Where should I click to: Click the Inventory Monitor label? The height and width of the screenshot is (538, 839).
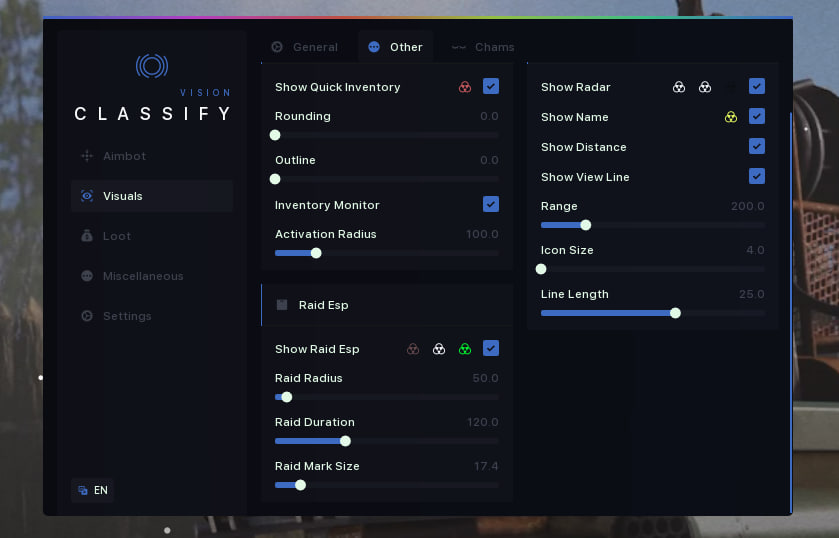327,205
